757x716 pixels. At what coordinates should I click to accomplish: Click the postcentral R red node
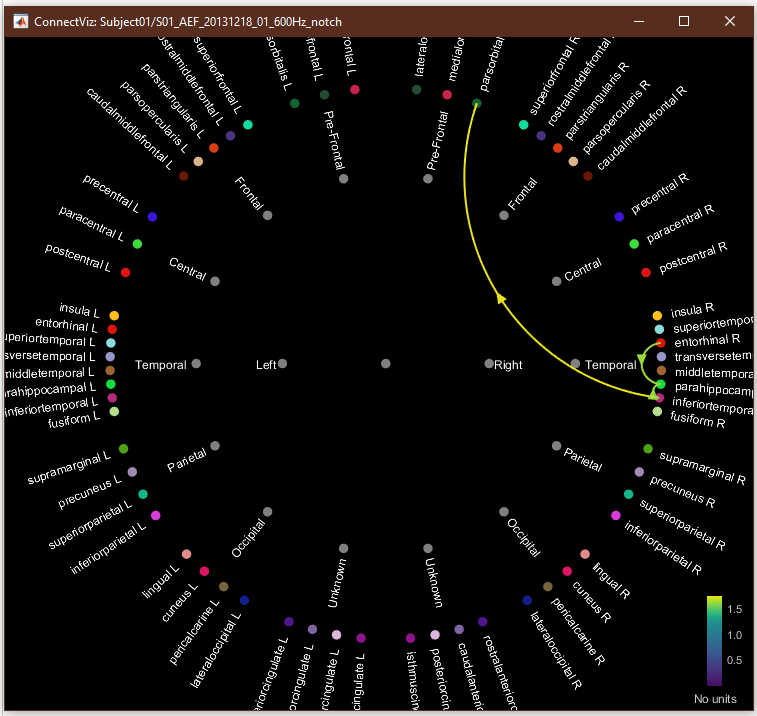click(646, 272)
